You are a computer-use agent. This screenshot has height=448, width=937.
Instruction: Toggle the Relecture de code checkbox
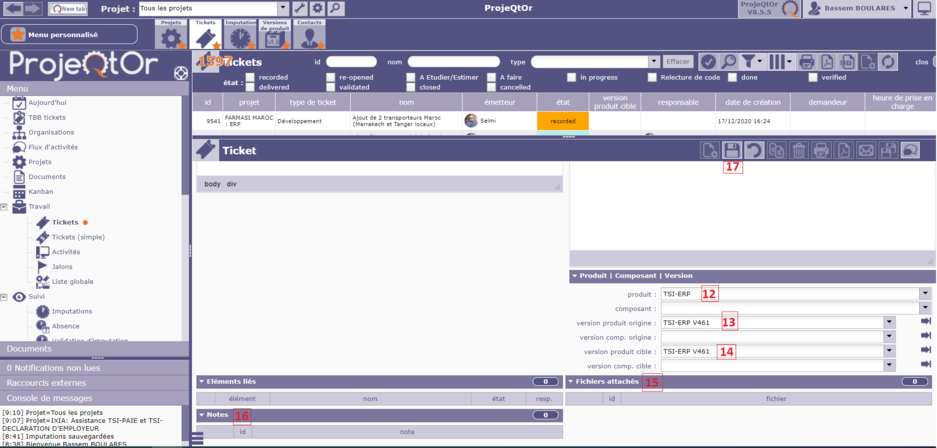click(652, 77)
